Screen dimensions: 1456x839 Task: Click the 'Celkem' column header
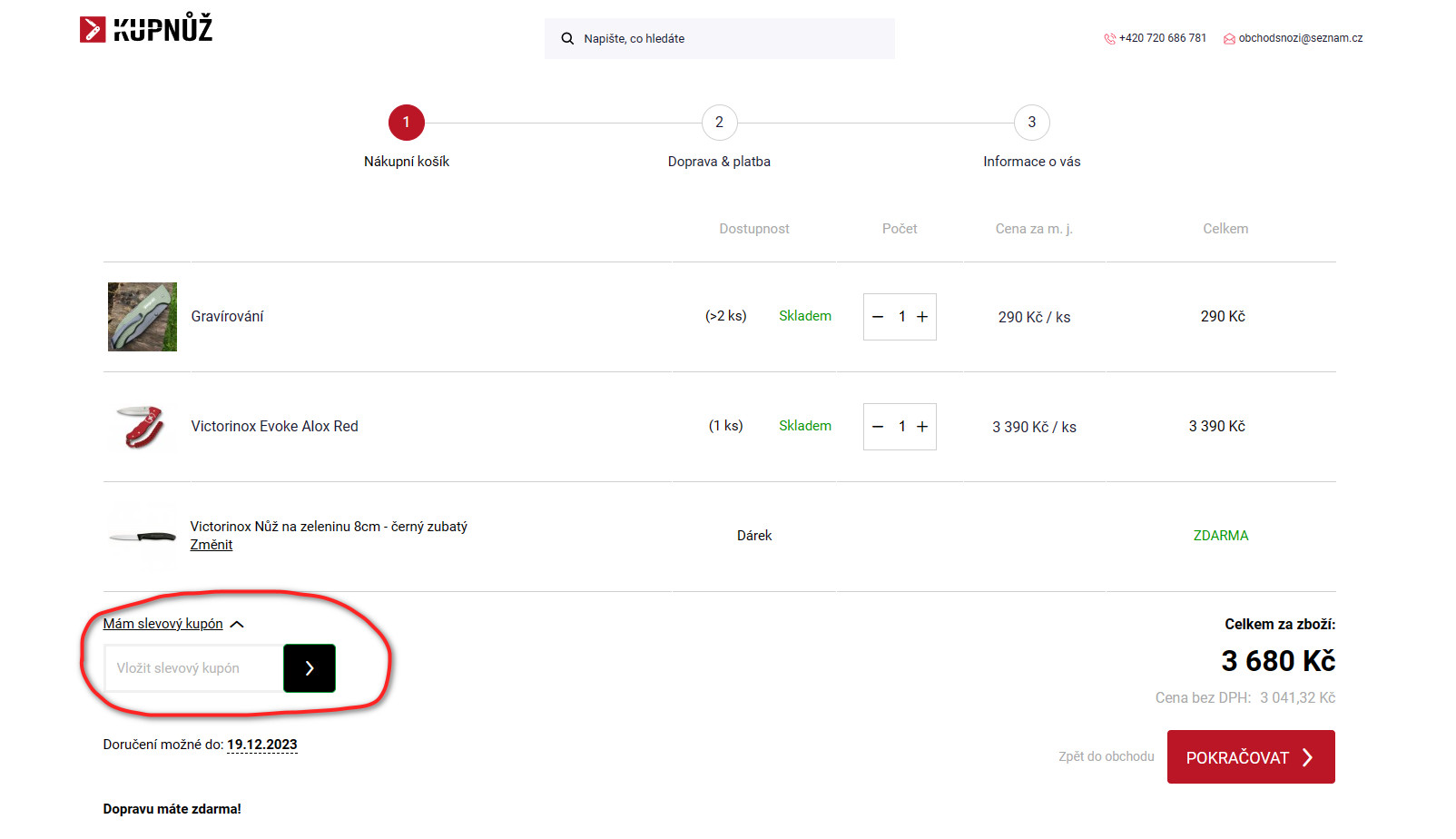(x=1225, y=229)
